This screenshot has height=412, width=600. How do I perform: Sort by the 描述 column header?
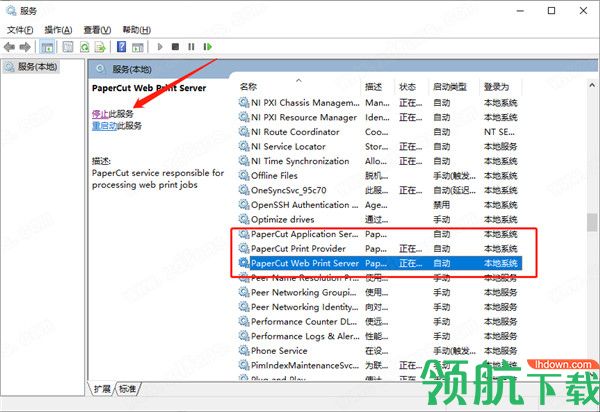click(373, 87)
